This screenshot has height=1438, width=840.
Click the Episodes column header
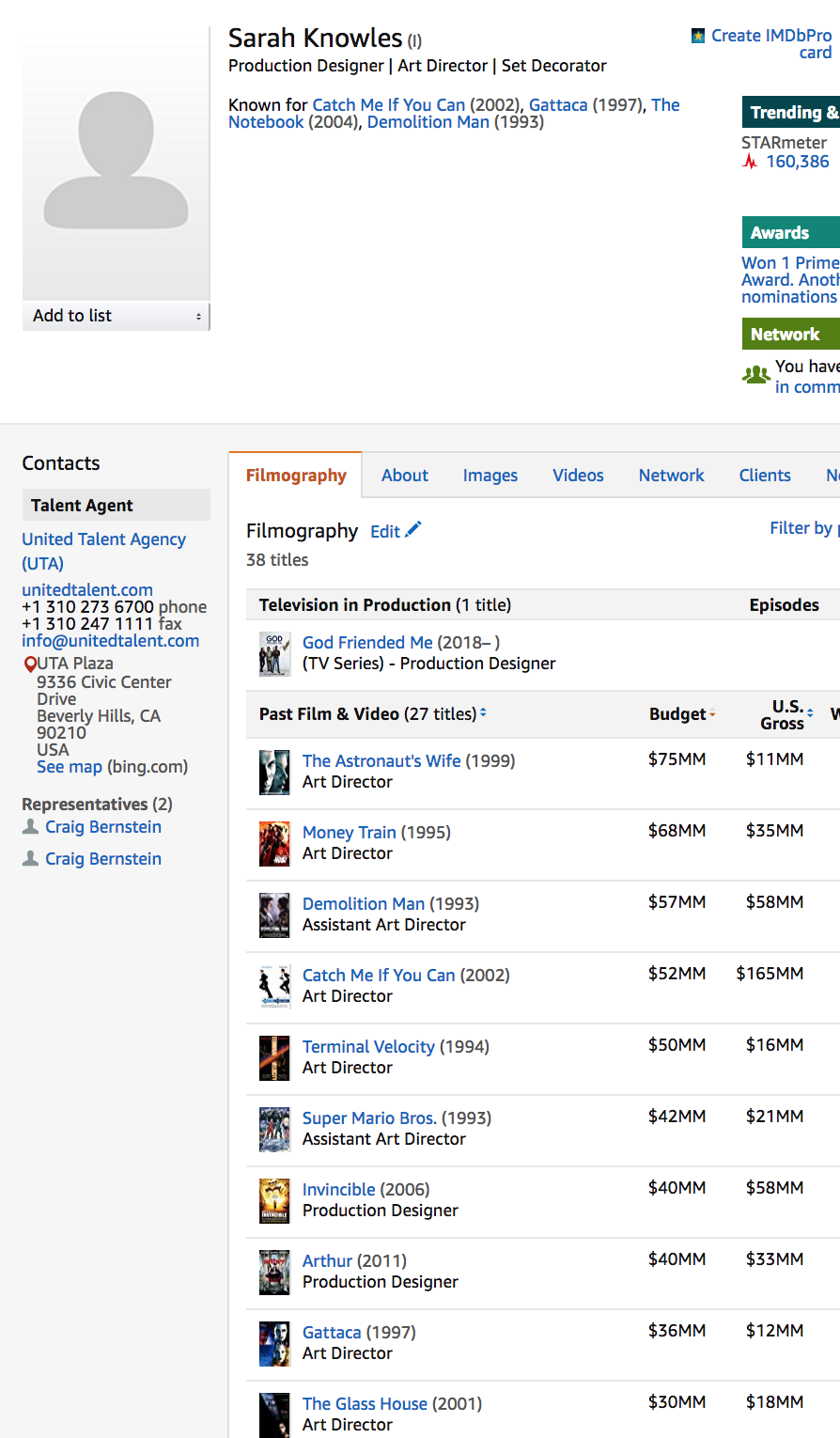pos(784,605)
